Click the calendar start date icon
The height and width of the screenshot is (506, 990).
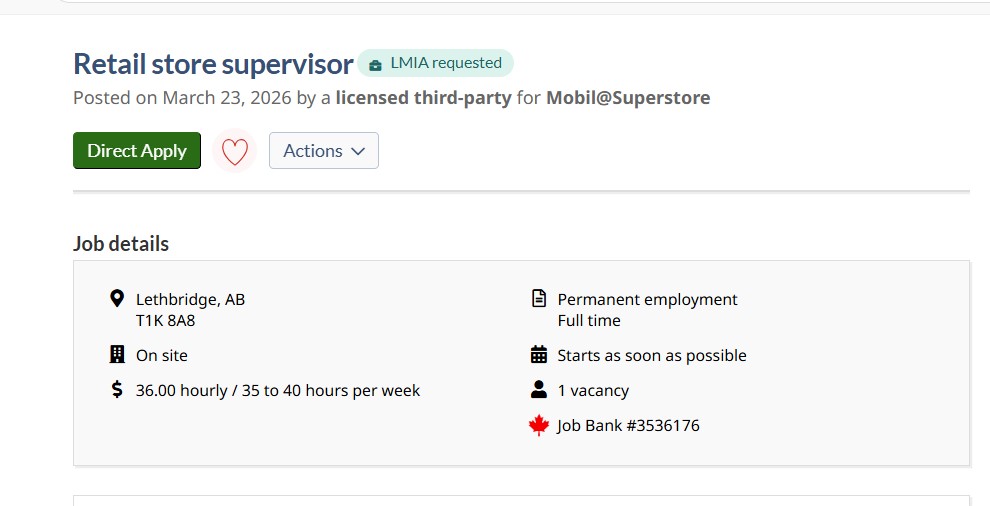(539, 355)
